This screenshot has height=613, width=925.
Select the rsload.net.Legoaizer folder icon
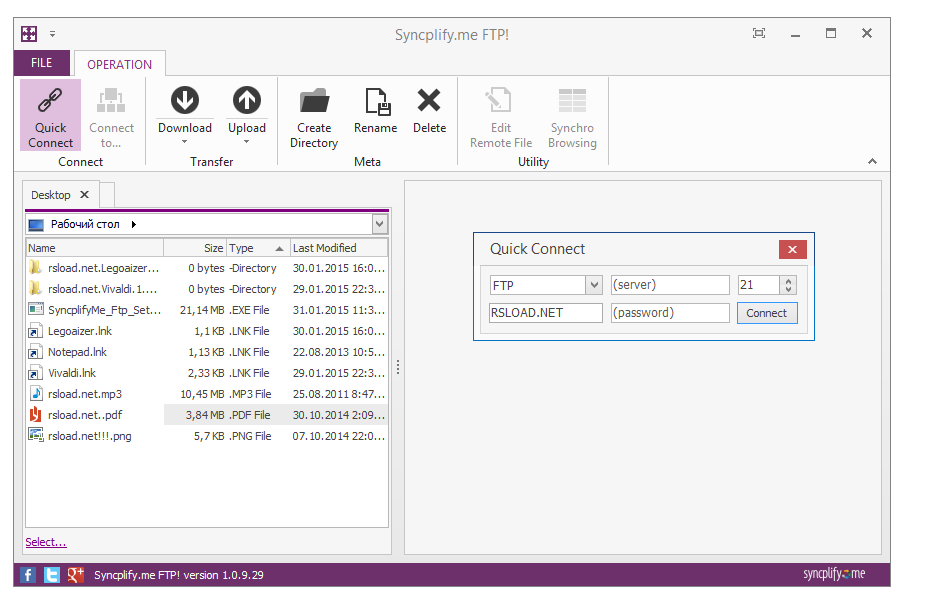pyautogui.click(x=35, y=268)
